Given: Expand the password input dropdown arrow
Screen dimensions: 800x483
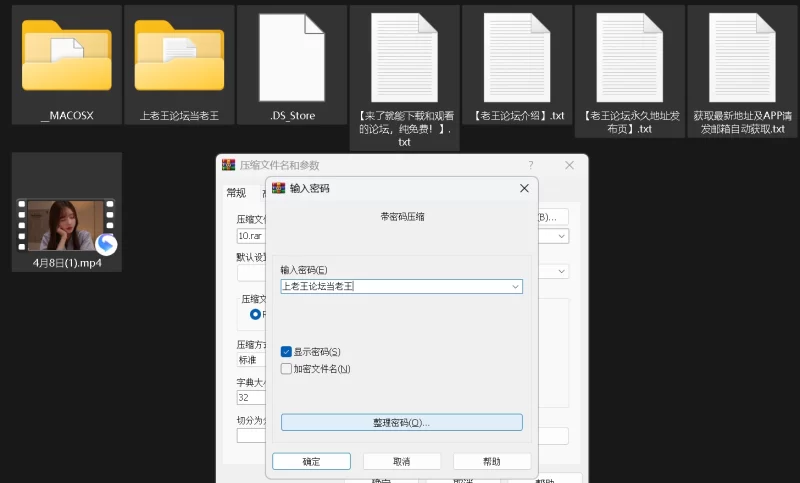Looking at the screenshot, I should click(x=515, y=287).
